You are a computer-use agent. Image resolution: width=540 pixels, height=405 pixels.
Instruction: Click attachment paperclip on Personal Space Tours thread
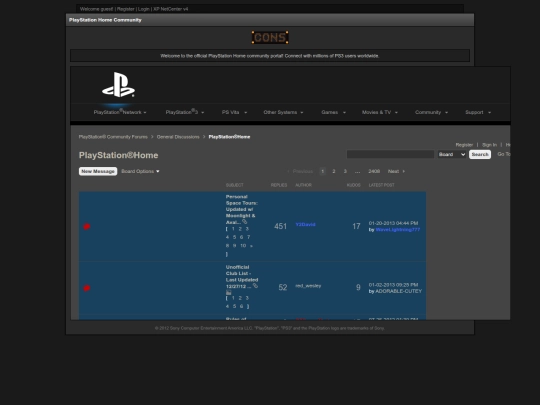pos(245,222)
